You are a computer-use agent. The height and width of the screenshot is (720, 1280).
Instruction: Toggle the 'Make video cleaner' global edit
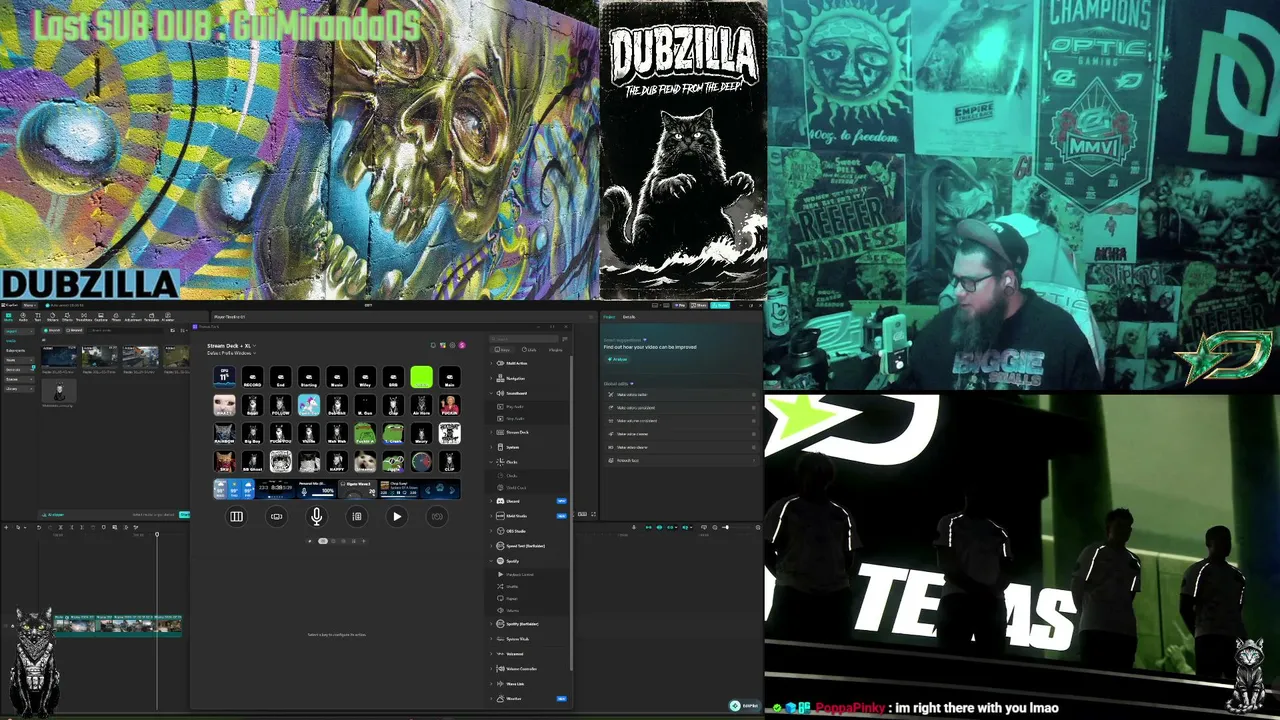click(x=682, y=447)
